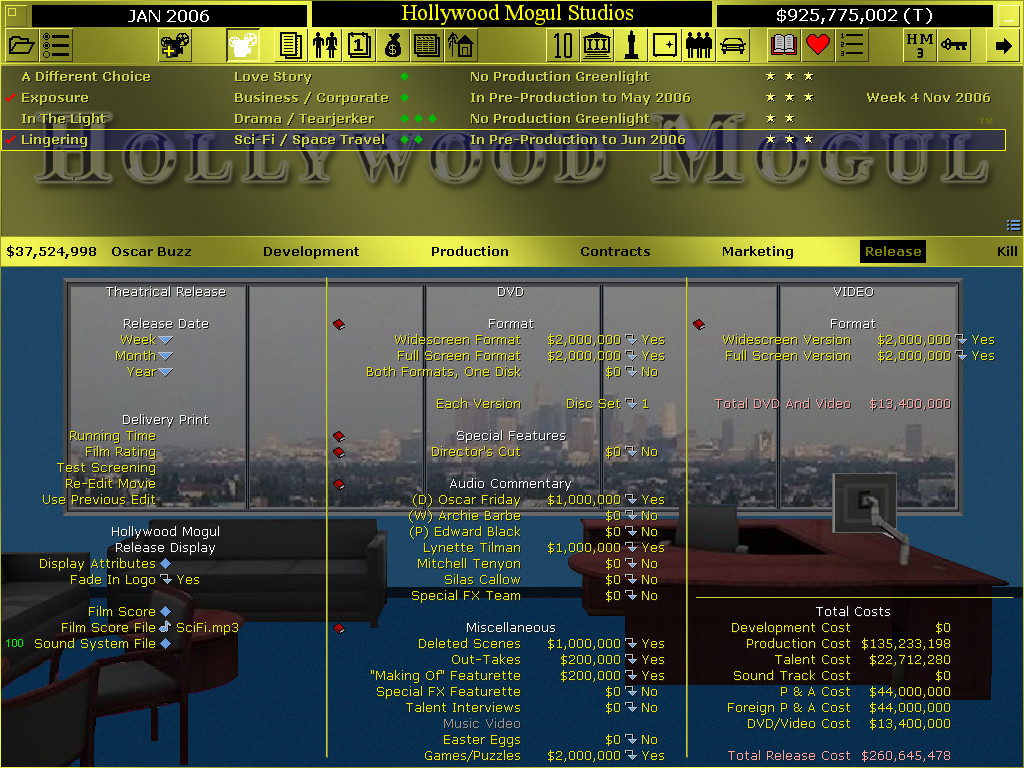Click the Film Rating link
Screen dimensions: 1024x768
(120, 452)
